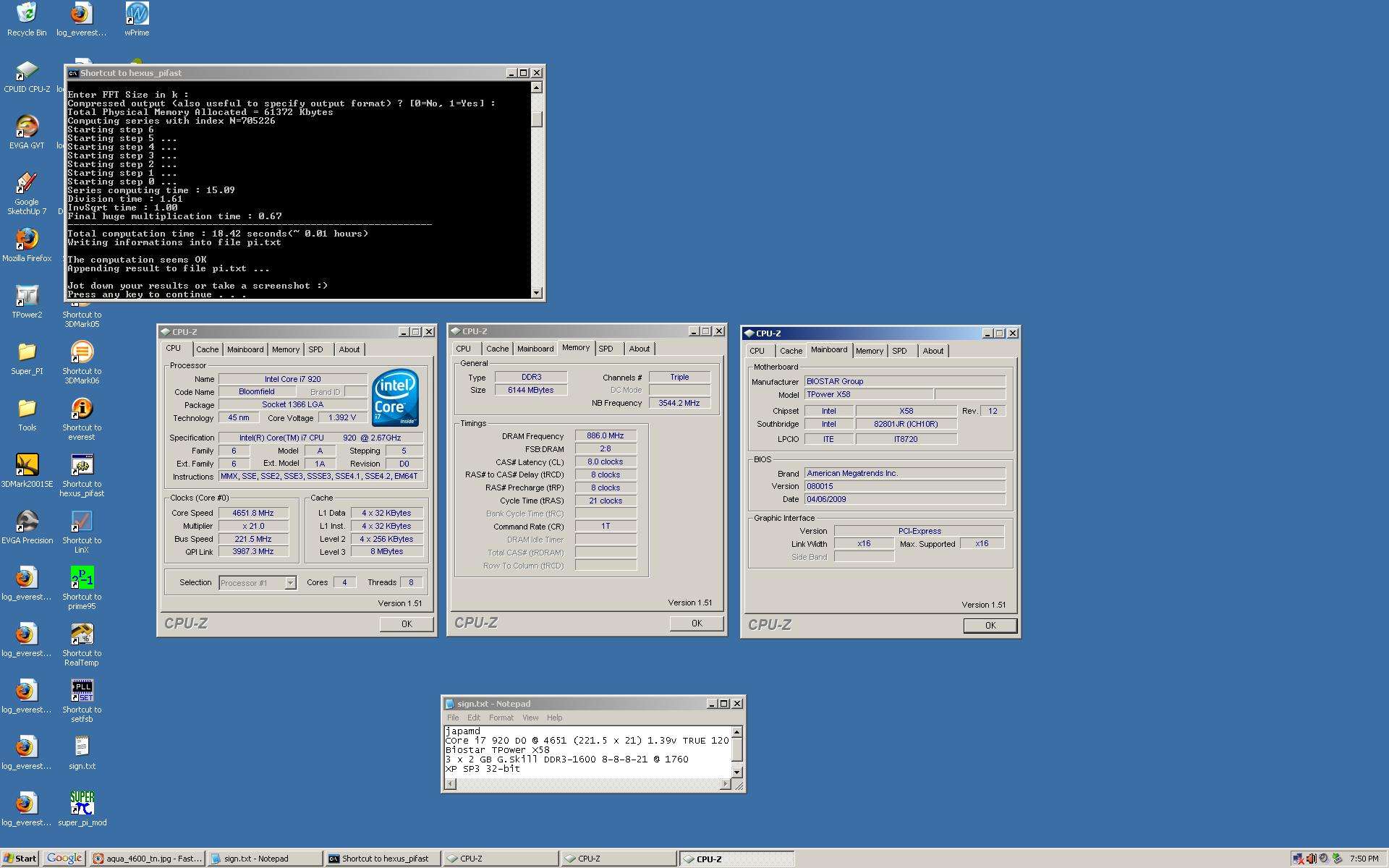Click the console window scroll-up arrow
Viewport: 1389px width, 868px height.
[536, 88]
